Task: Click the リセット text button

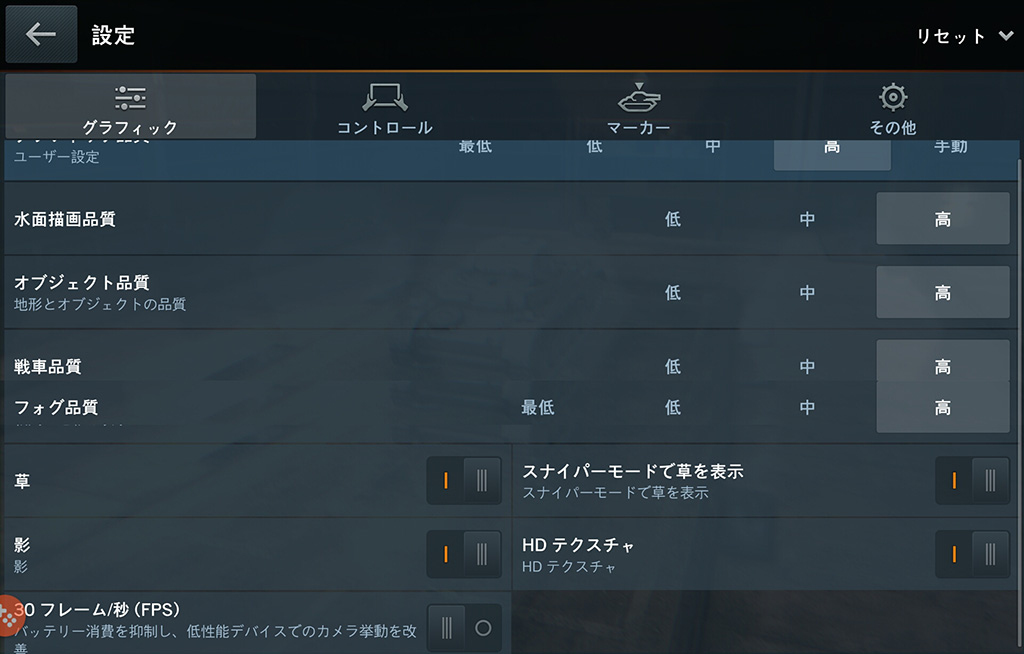Action: click(951, 36)
